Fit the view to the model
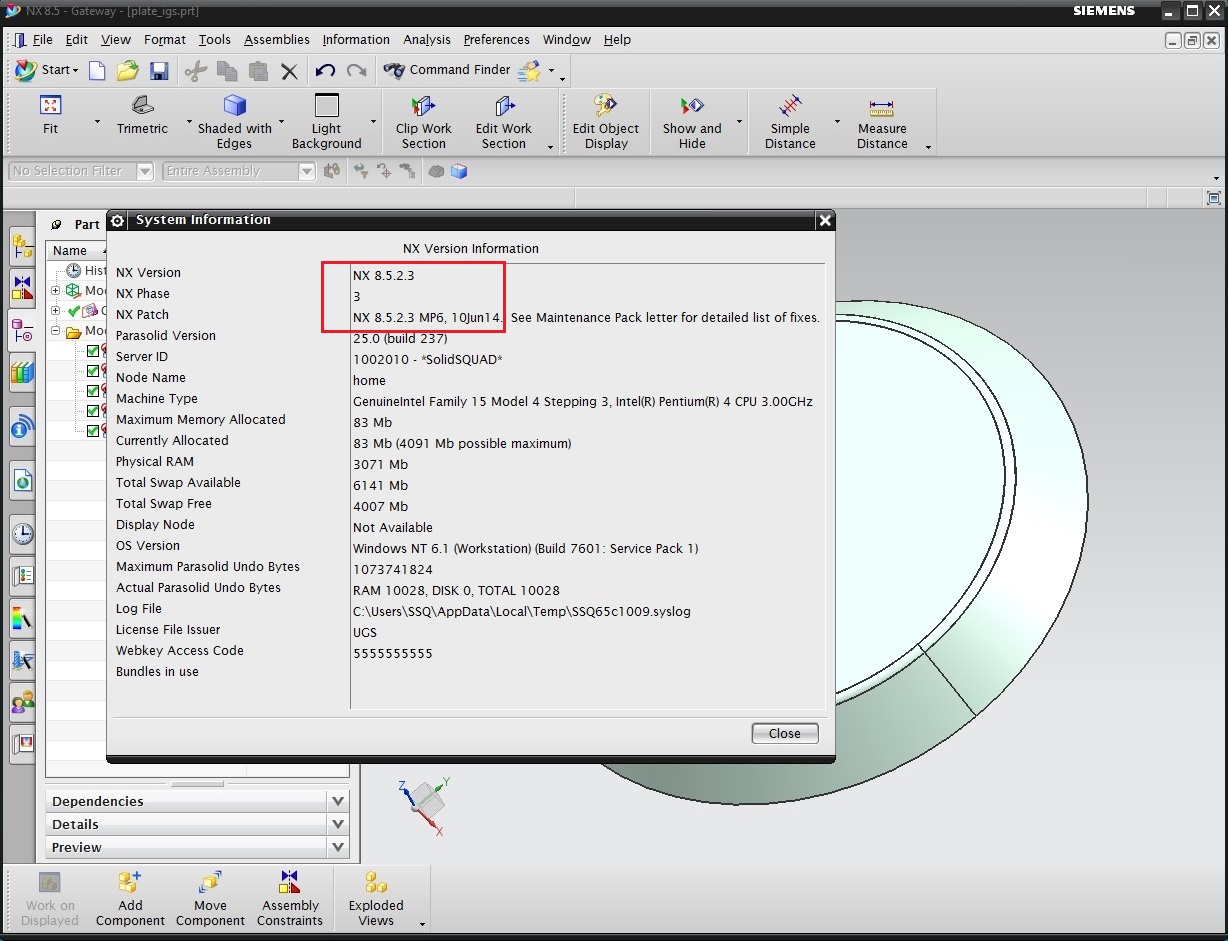 tap(50, 115)
